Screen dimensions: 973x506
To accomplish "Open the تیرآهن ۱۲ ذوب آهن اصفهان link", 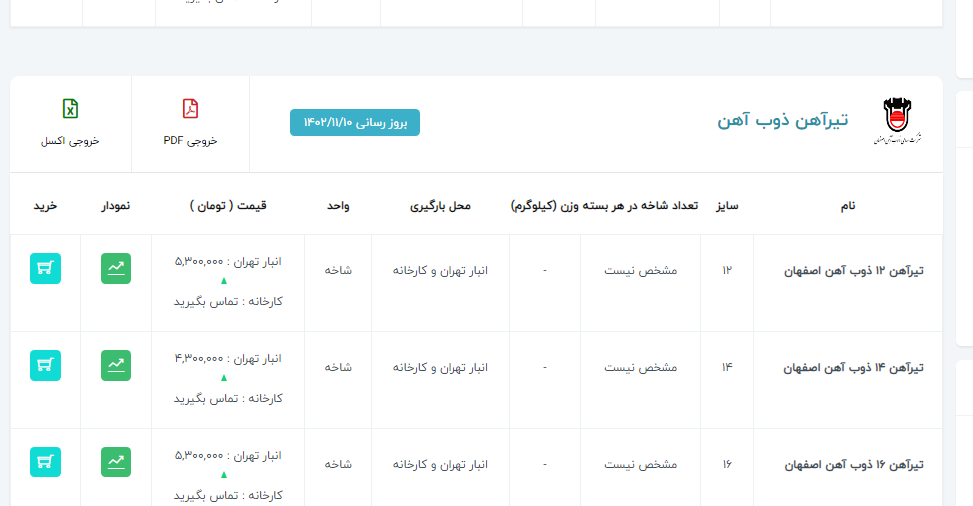I will tap(852, 271).
